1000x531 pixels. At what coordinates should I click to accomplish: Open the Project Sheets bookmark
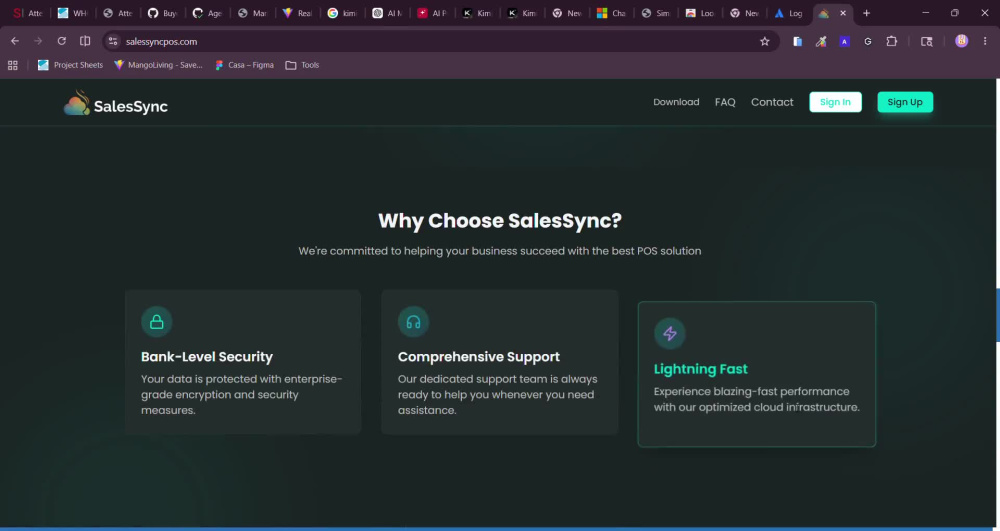point(70,65)
